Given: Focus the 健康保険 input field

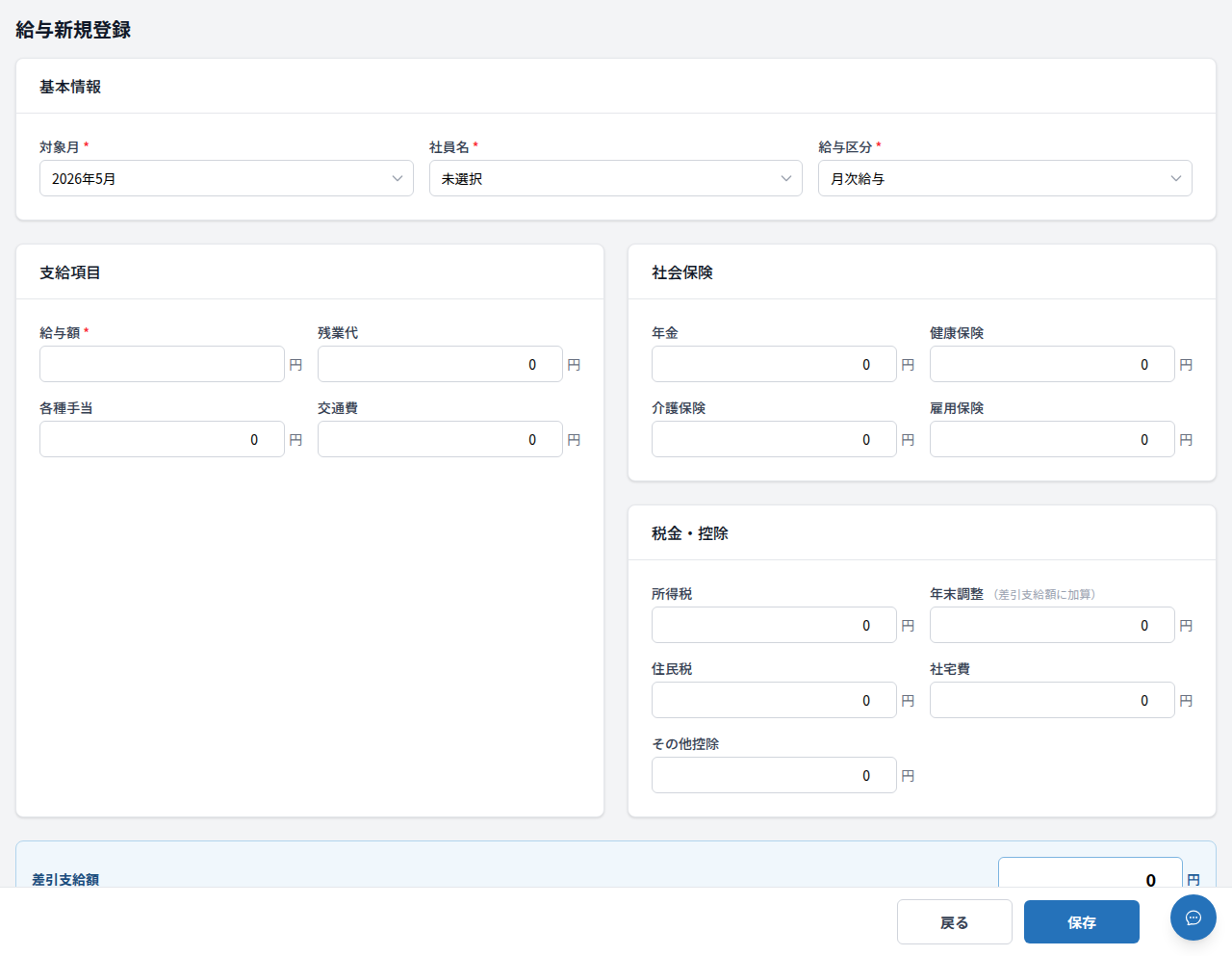Looking at the screenshot, I should (x=1052, y=364).
